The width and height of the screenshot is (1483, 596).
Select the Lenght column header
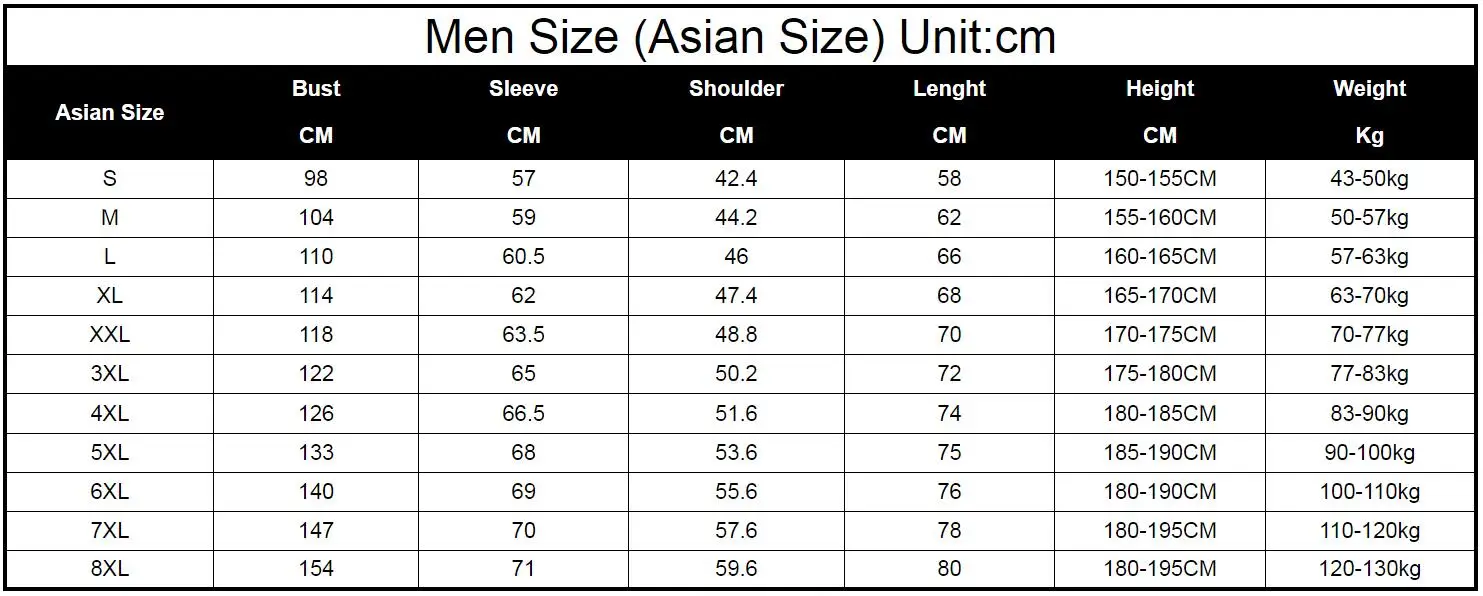(949, 89)
